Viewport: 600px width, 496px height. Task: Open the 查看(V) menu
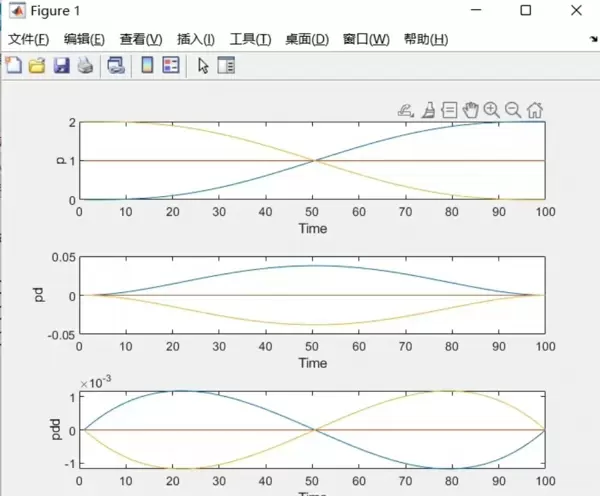[x=141, y=39]
